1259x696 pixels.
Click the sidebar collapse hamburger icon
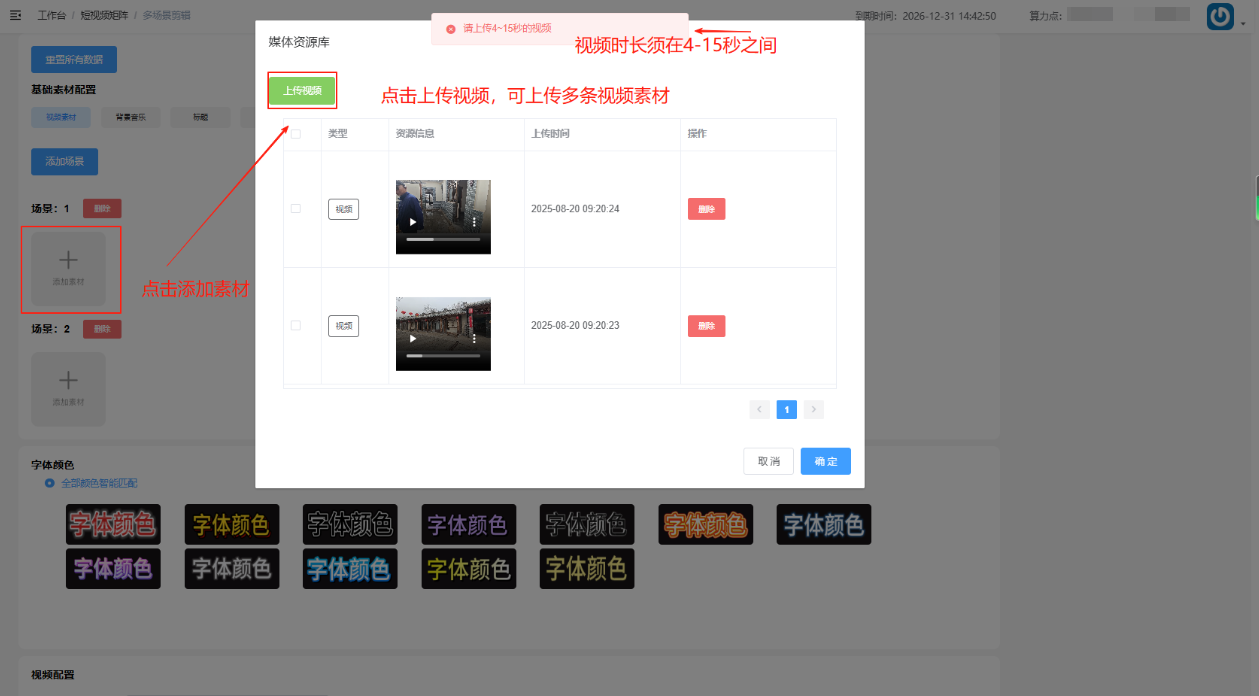pyautogui.click(x=15, y=16)
